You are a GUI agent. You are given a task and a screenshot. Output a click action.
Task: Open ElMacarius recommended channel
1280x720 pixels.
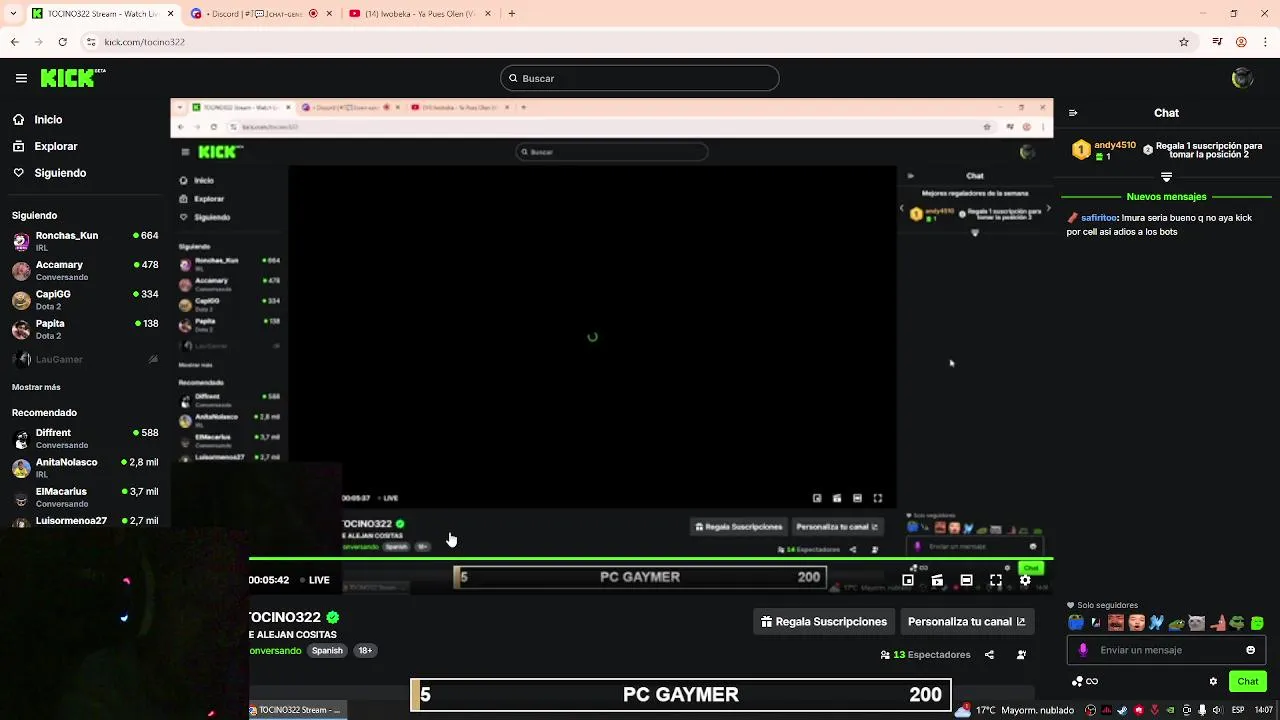(x=85, y=497)
